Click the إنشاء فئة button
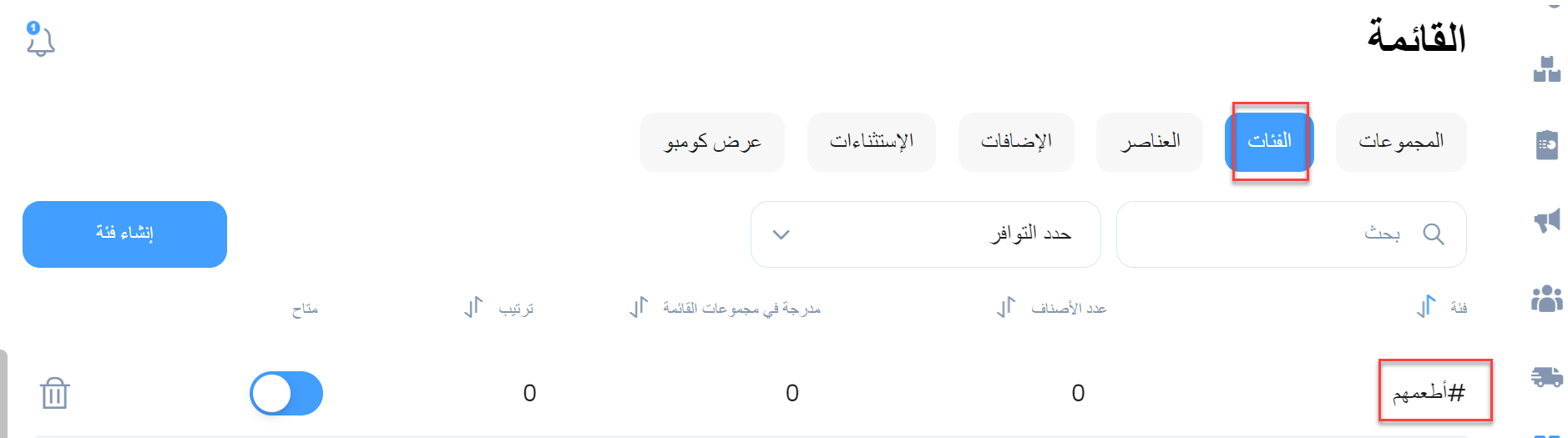 124,234
